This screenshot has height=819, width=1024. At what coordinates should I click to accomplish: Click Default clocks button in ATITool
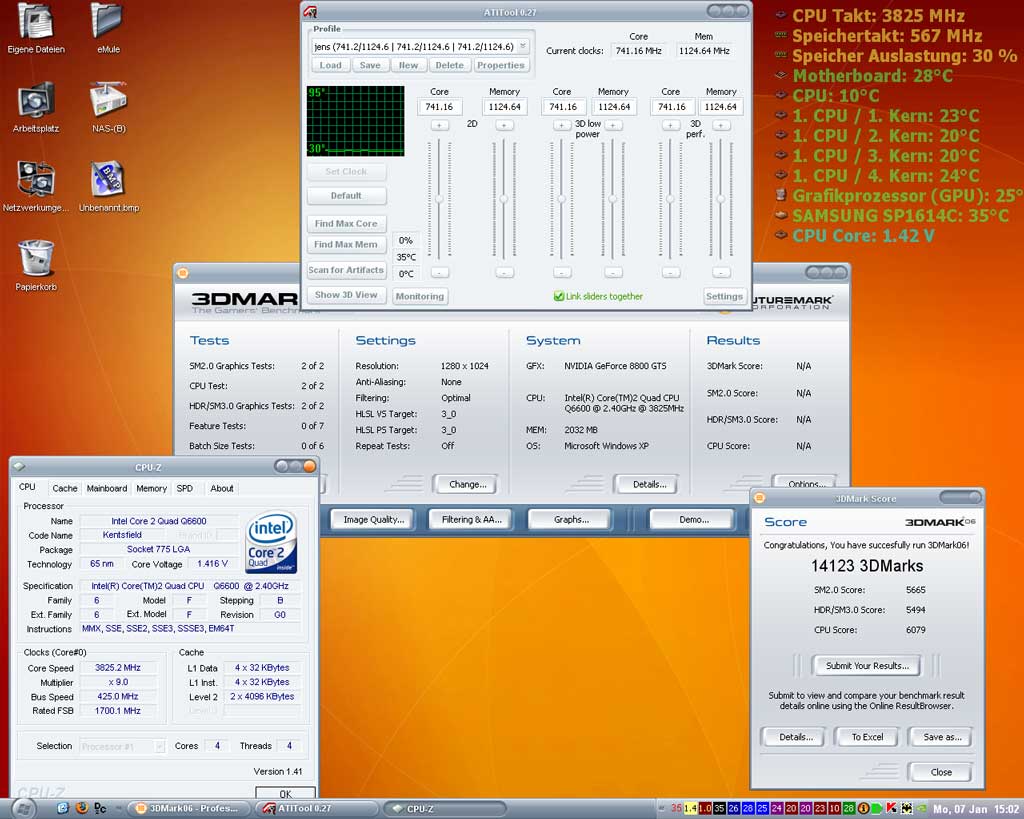346,195
